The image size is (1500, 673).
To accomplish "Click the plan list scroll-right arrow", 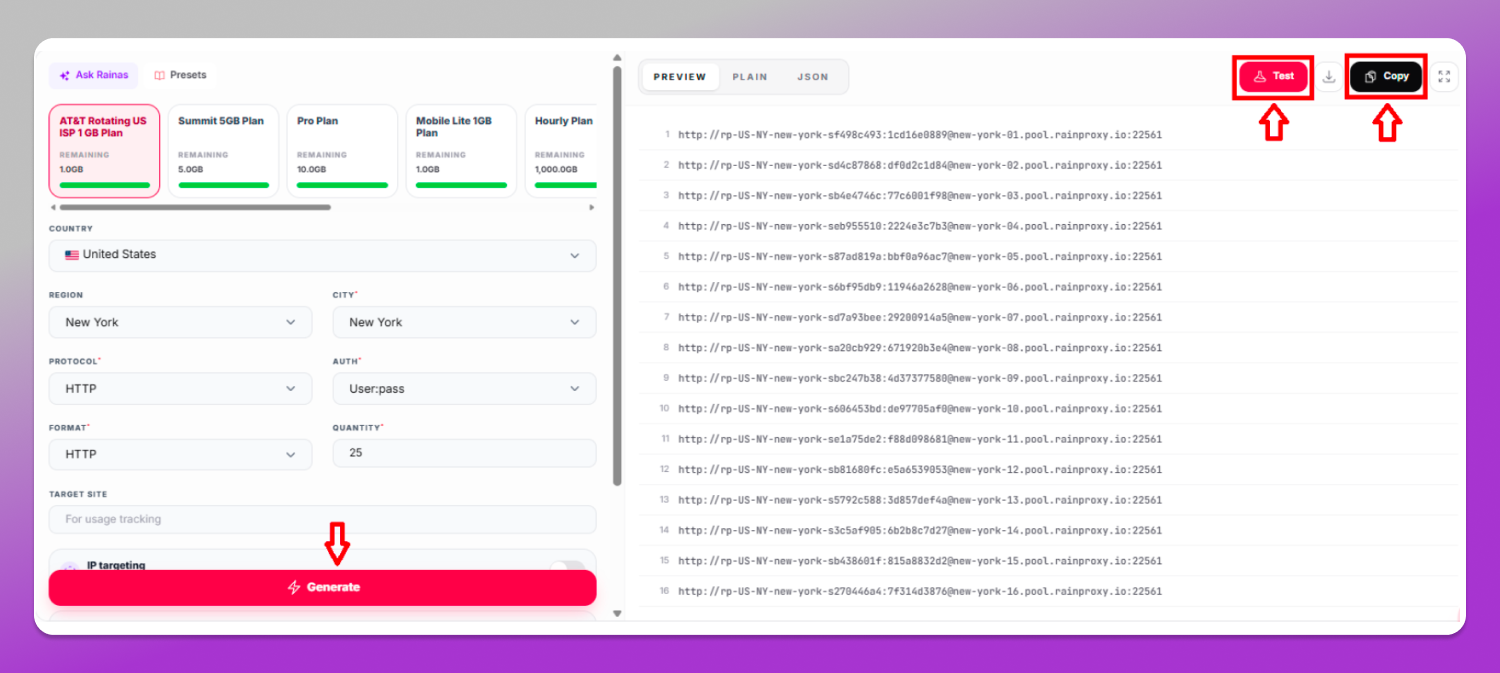I will pyautogui.click(x=591, y=207).
